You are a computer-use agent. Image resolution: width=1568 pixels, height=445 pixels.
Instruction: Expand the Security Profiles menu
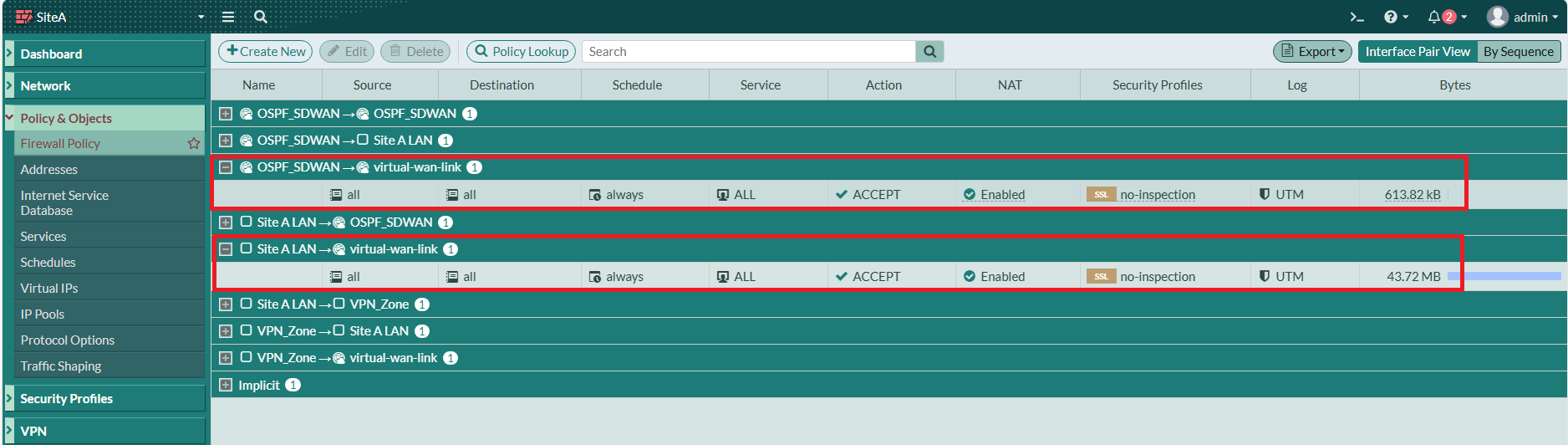pyautogui.click(x=104, y=398)
